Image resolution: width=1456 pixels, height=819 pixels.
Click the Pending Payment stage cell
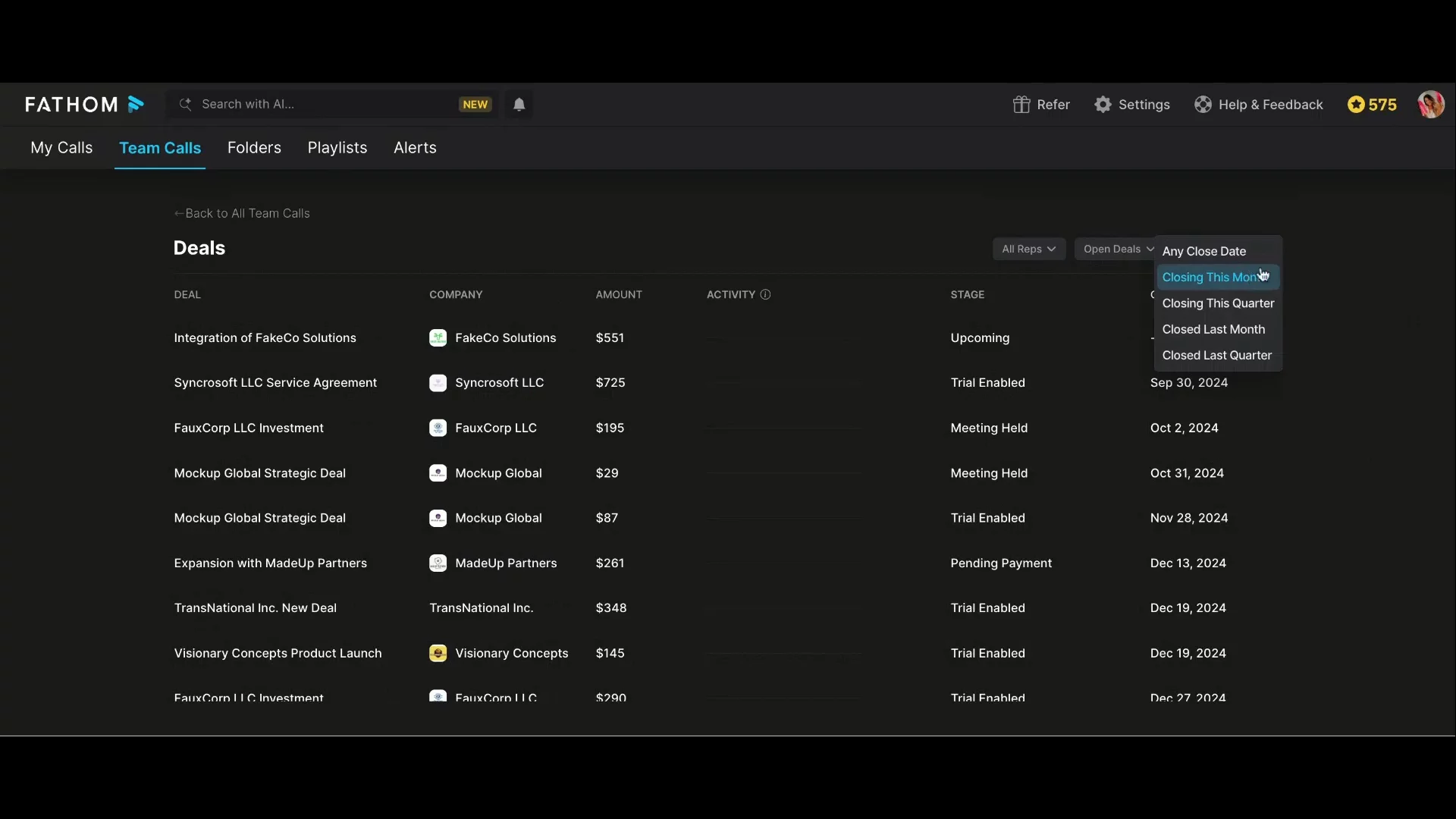[x=1001, y=563]
